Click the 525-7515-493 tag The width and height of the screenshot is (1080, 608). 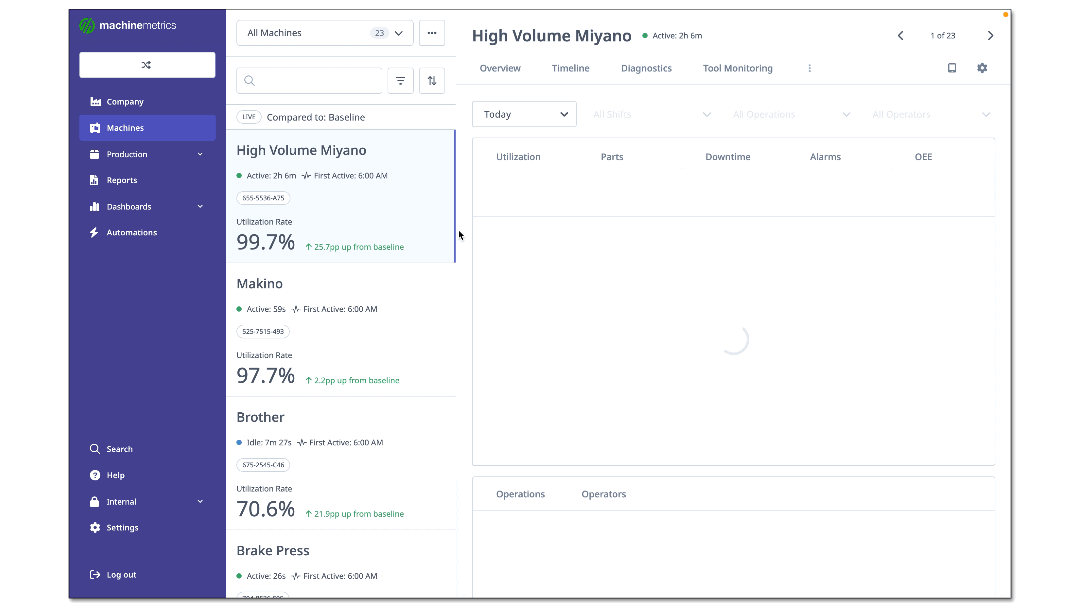pos(263,332)
